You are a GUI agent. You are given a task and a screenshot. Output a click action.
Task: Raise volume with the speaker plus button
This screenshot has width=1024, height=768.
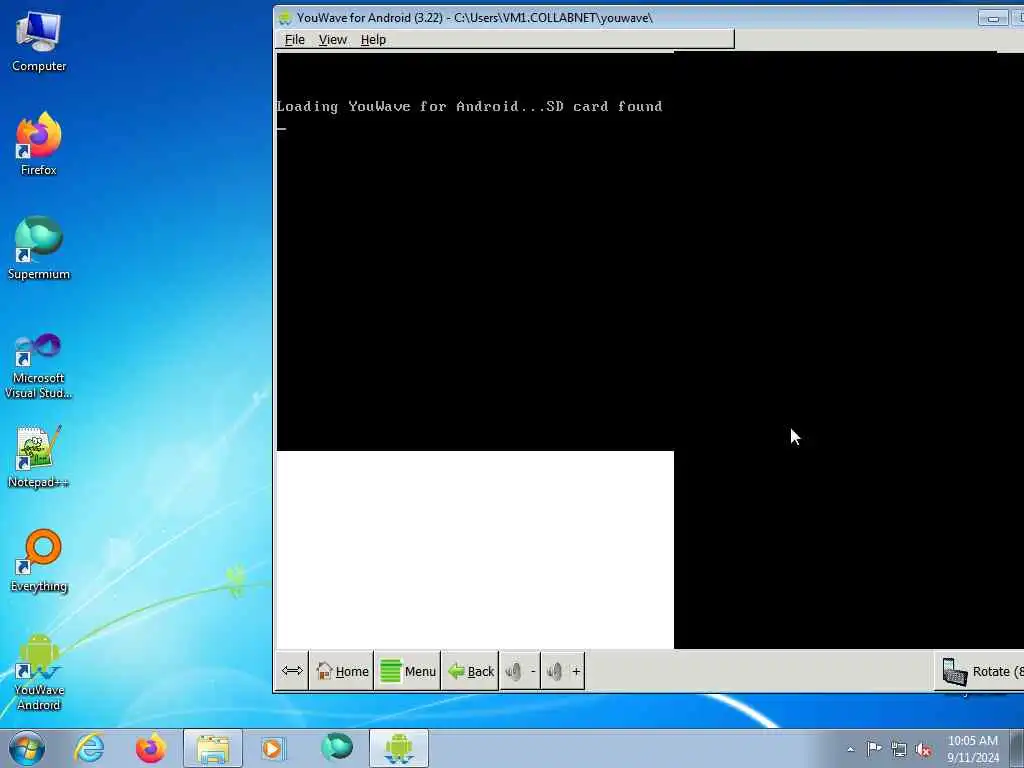coord(563,671)
